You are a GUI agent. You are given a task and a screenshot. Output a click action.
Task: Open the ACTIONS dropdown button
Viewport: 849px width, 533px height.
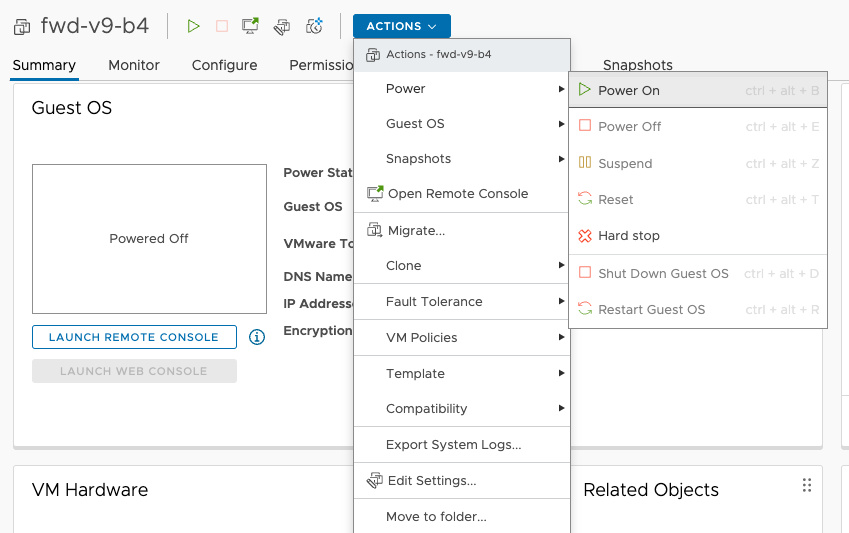[401, 26]
